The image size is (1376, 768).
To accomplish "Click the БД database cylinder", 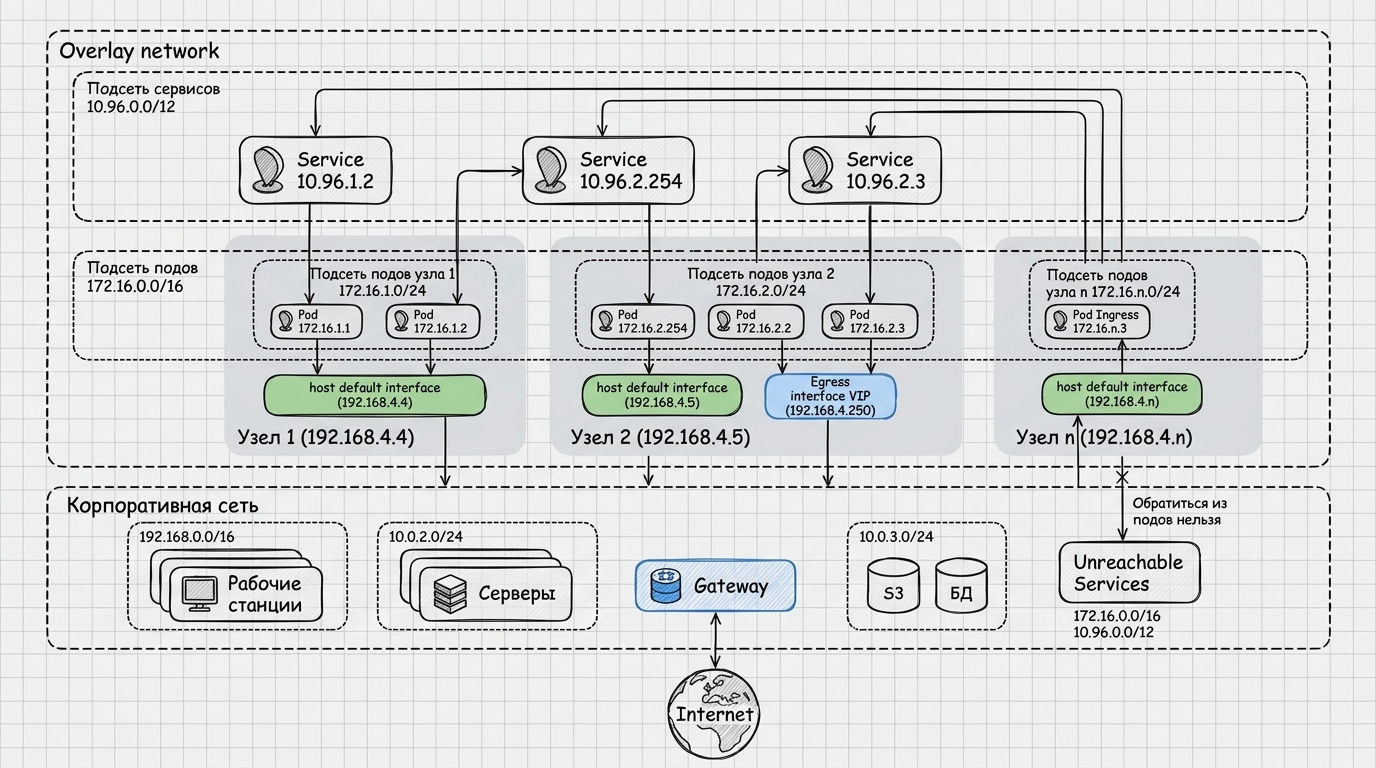I will [961, 584].
